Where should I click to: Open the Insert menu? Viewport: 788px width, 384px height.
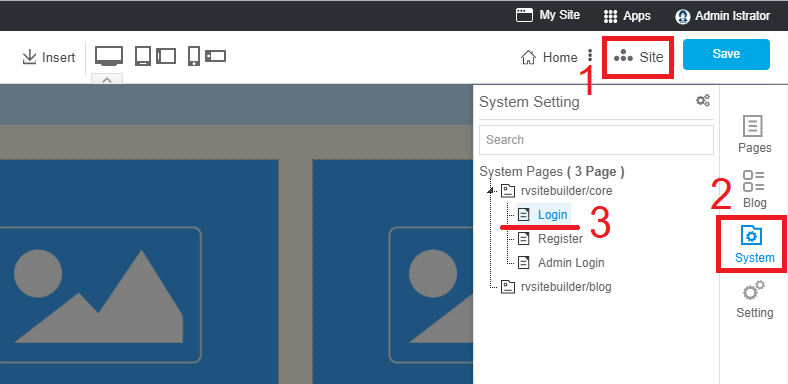pyautogui.click(x=49, y=57)
